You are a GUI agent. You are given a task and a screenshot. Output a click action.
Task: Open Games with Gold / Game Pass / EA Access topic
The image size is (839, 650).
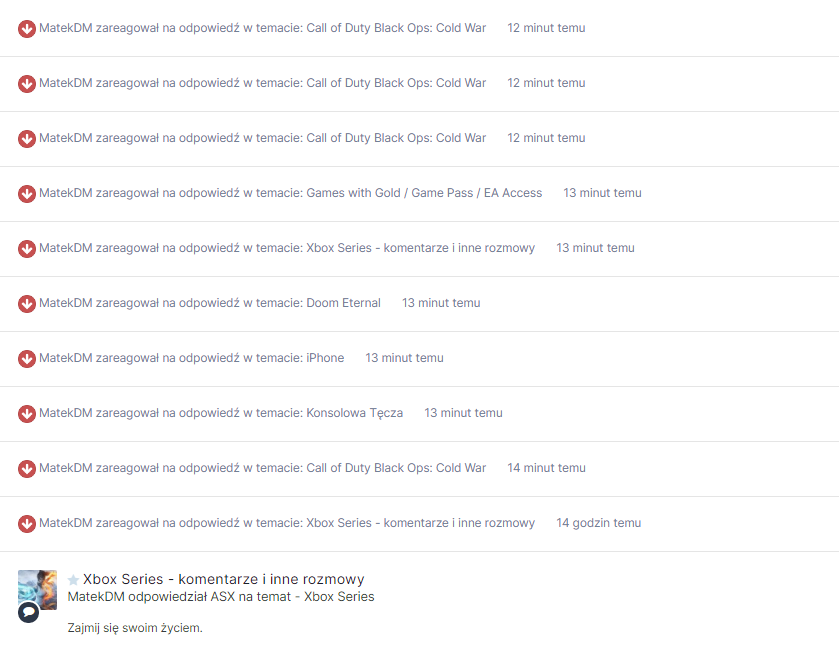coord(424,193)
